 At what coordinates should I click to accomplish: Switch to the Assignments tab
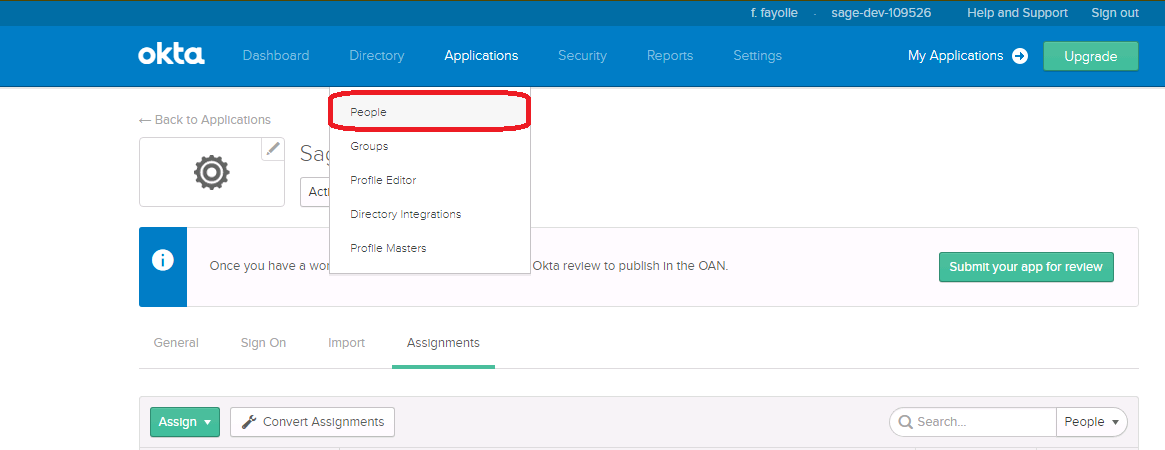click(x=444, y=343)
